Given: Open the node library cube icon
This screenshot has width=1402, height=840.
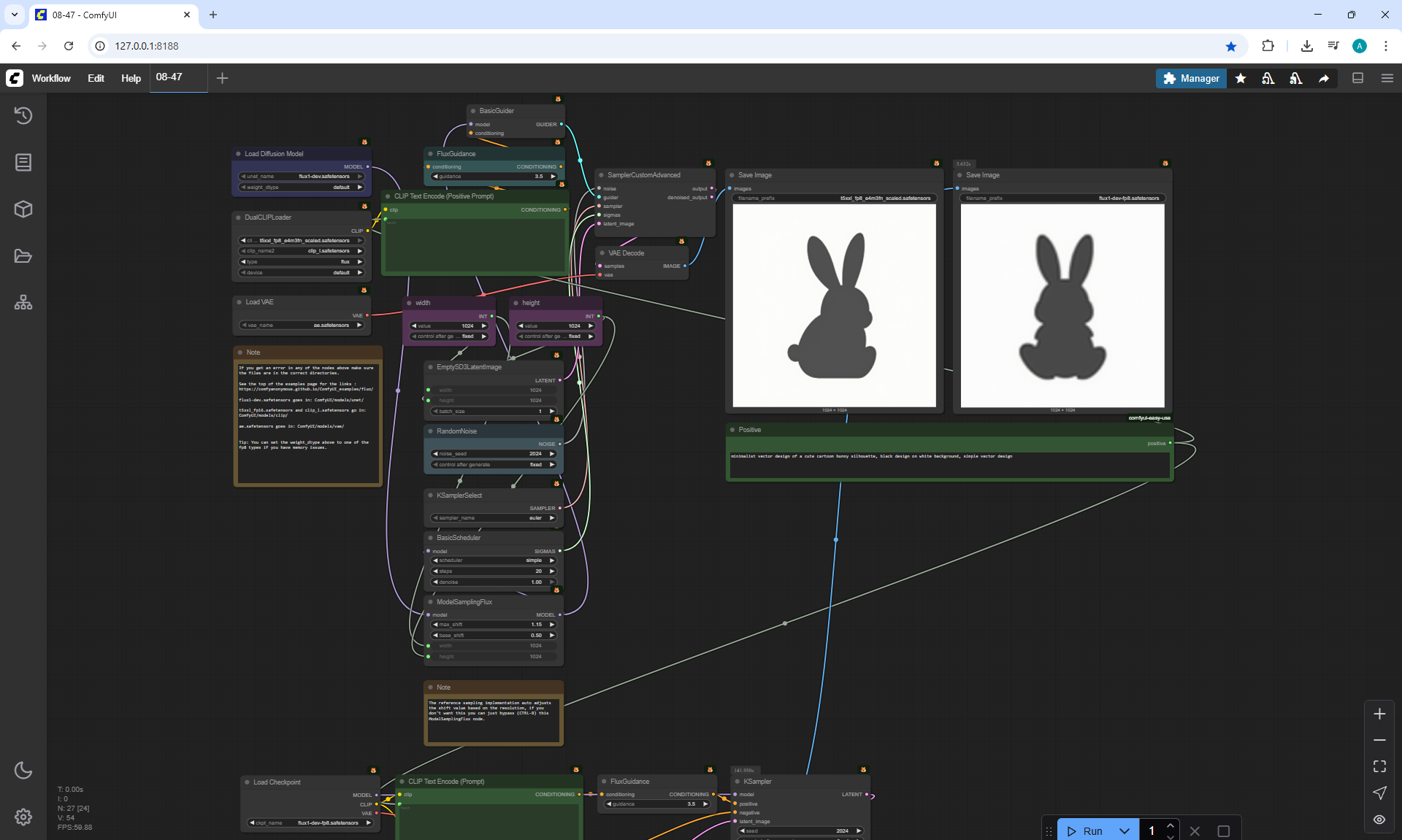Looking at the screenshot, I should click(23, 209).
